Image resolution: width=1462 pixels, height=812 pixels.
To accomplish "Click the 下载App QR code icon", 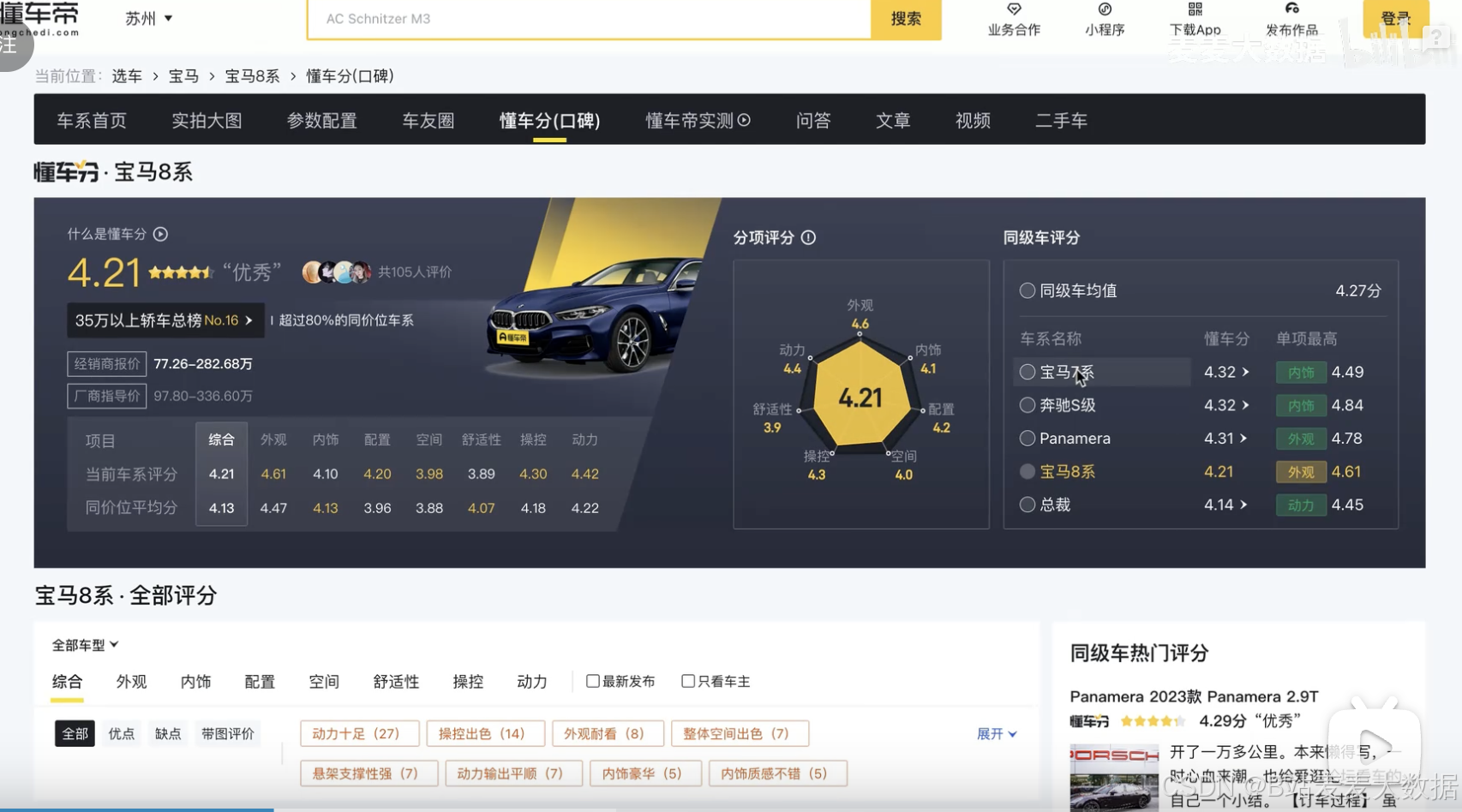I will coord(1195,9).
